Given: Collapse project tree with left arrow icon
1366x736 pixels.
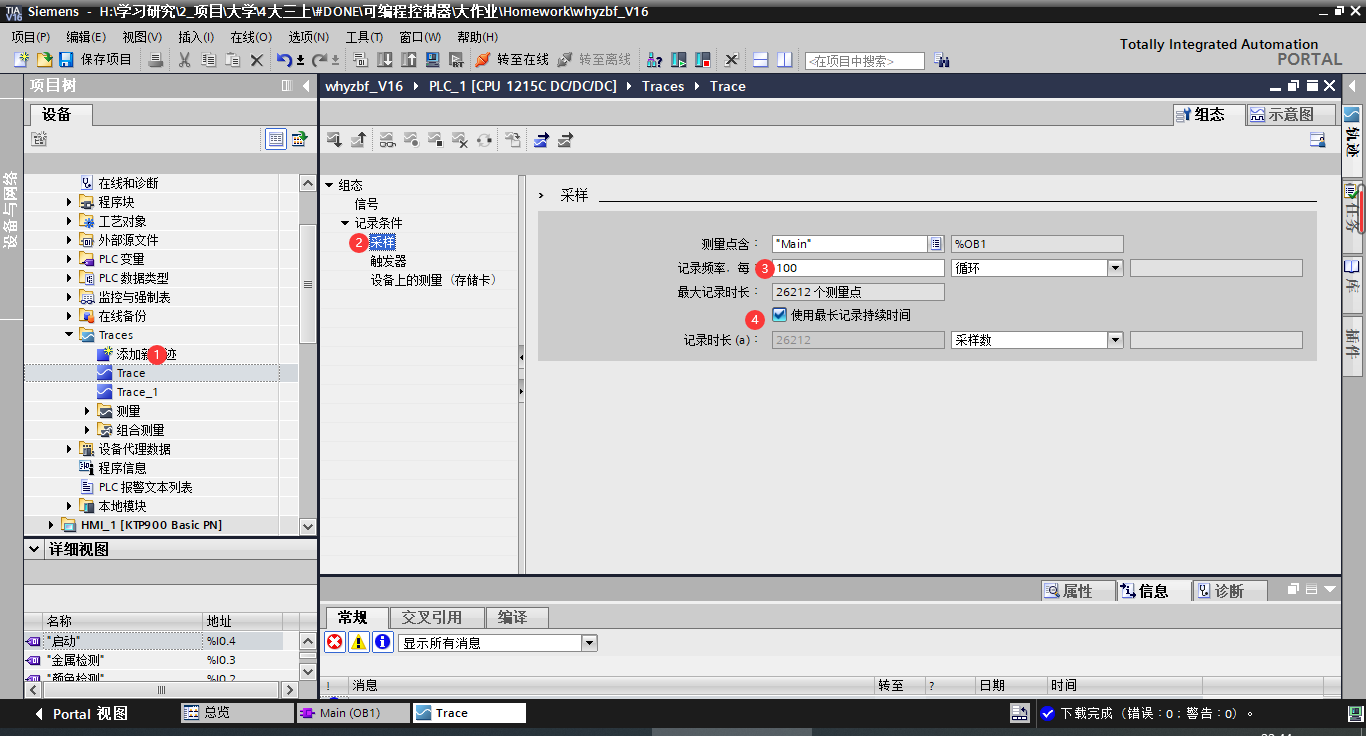Looking at the screenshot, I should [x=305, y=86].
